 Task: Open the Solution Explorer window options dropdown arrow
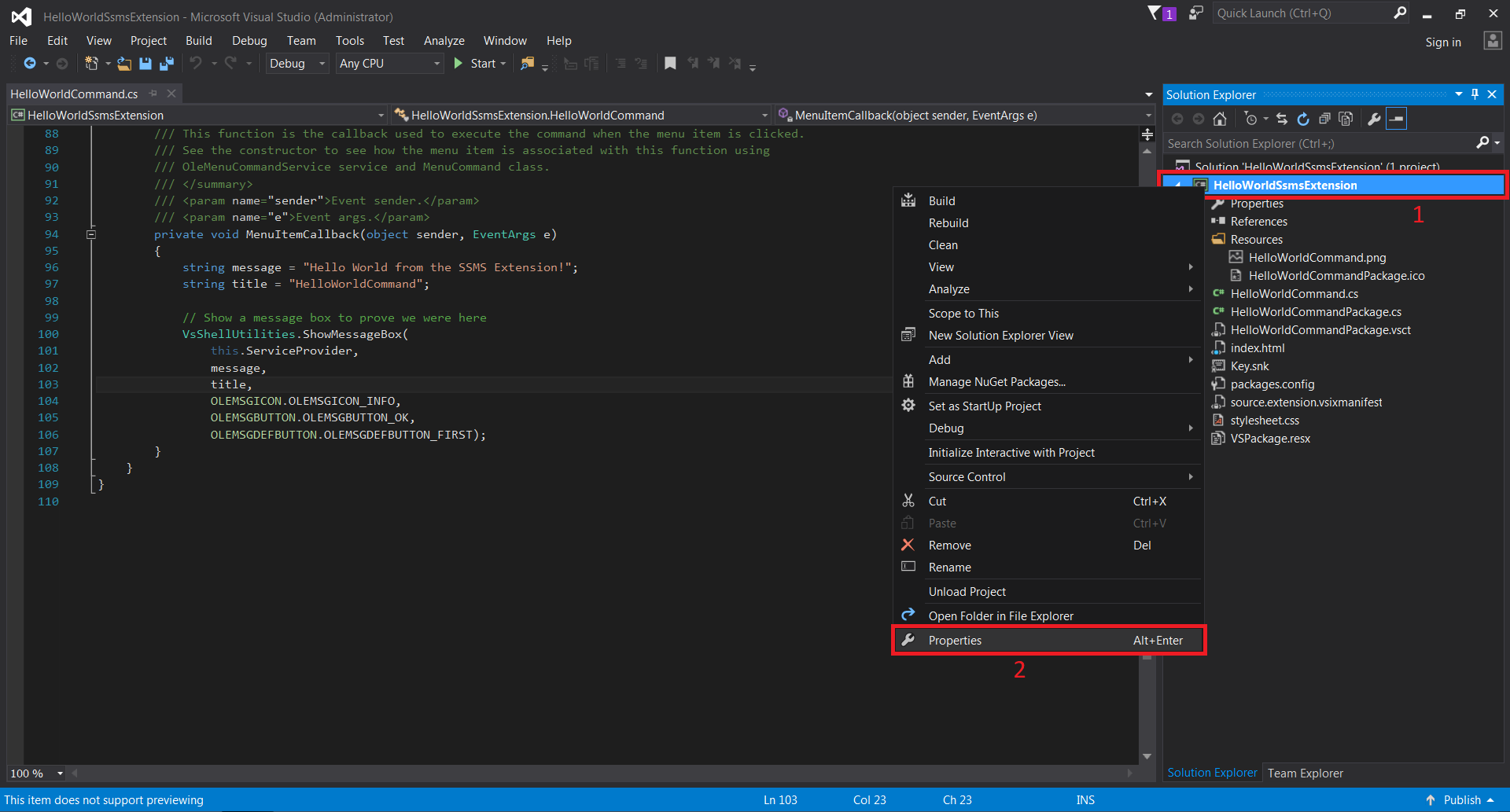click(1459, 94)
